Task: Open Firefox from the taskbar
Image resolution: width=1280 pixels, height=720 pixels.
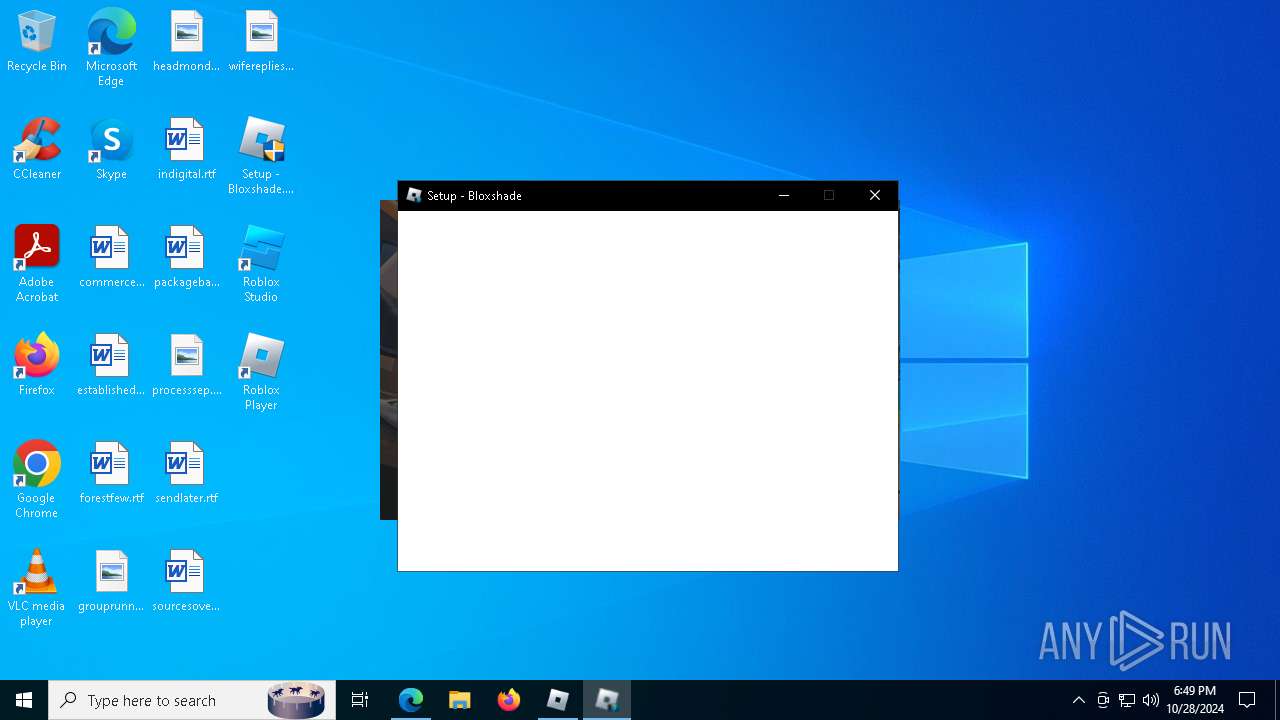Action: [x=509, y=700]
